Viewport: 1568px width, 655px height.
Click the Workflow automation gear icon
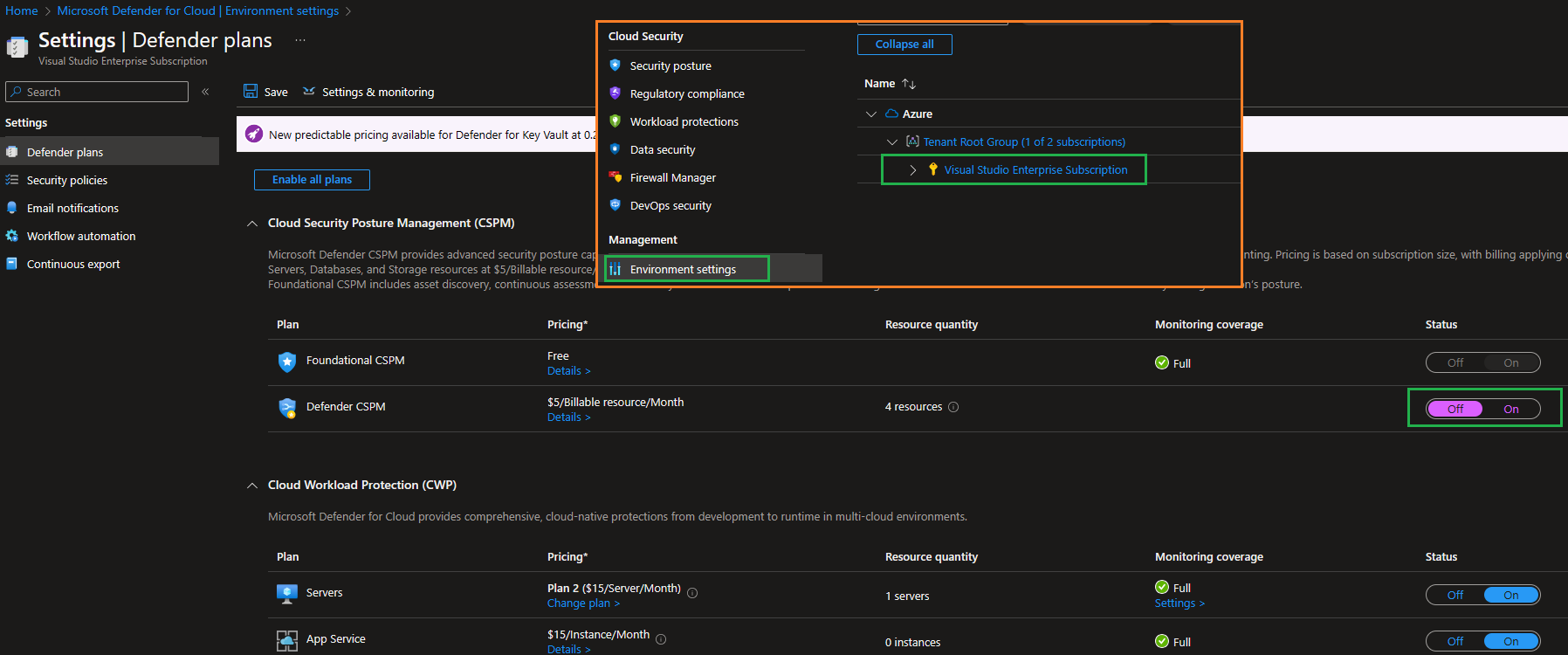(12, 236)
